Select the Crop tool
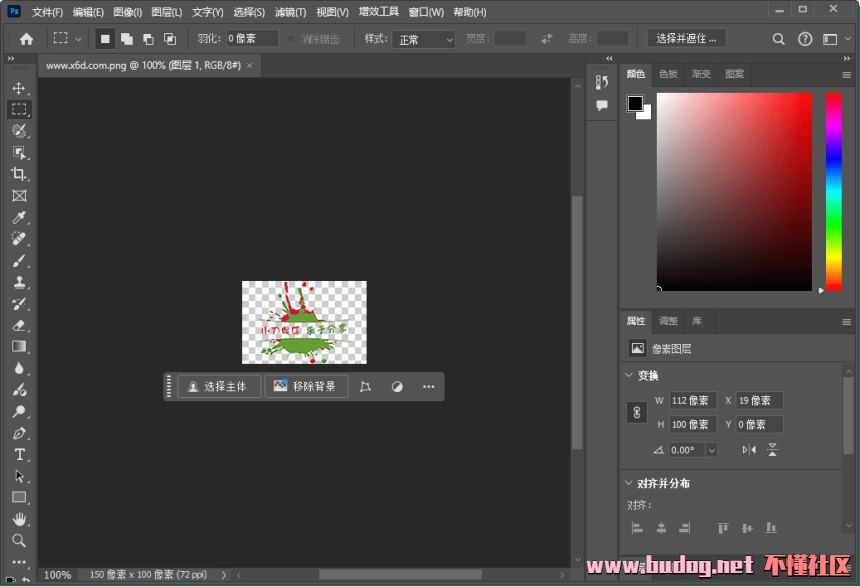 19,174
